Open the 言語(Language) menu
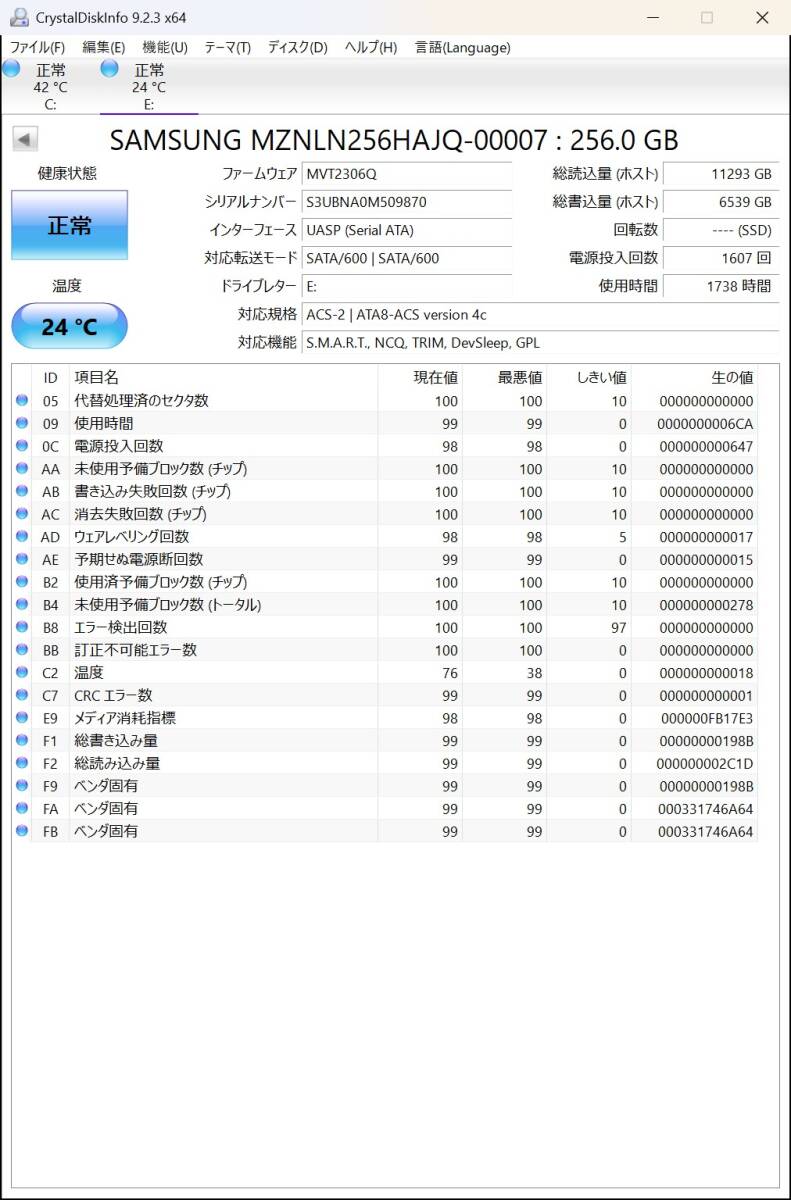This screenshot has width=791, height=1200. (x=462, y=47)
